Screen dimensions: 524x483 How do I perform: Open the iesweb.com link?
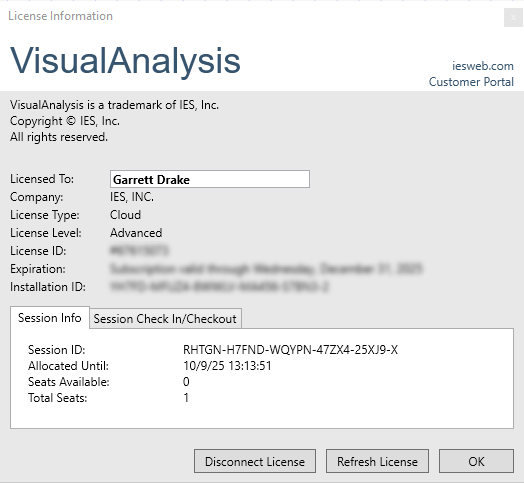coord(483,66)
